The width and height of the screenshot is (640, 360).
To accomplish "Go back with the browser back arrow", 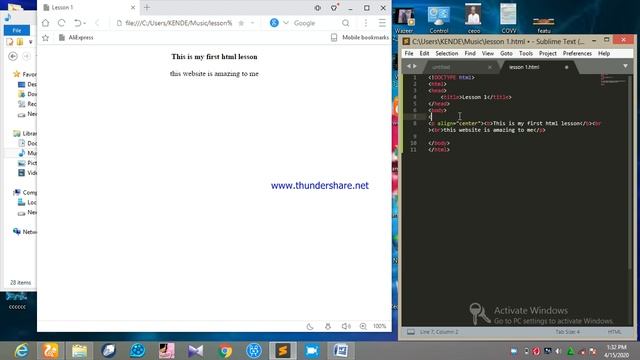I will click(x=97, y=23).
